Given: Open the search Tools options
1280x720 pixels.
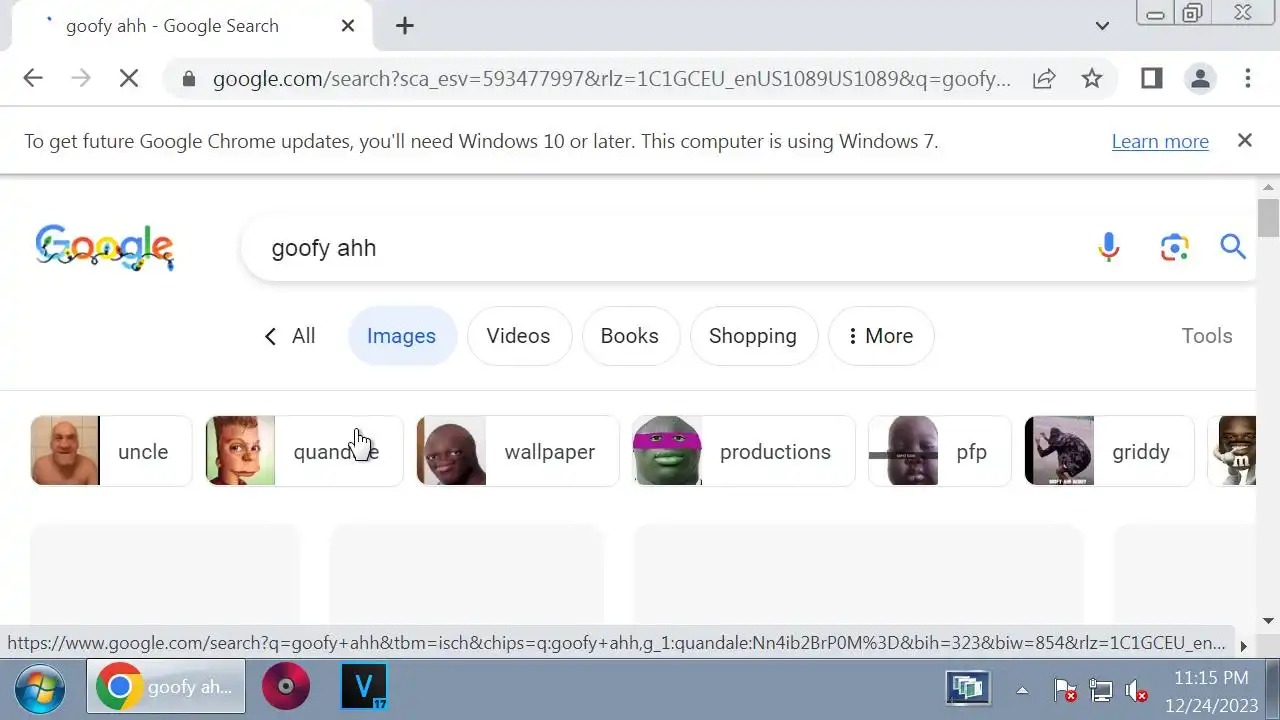Looking at the screenshot, I should tap(1207, 336).
